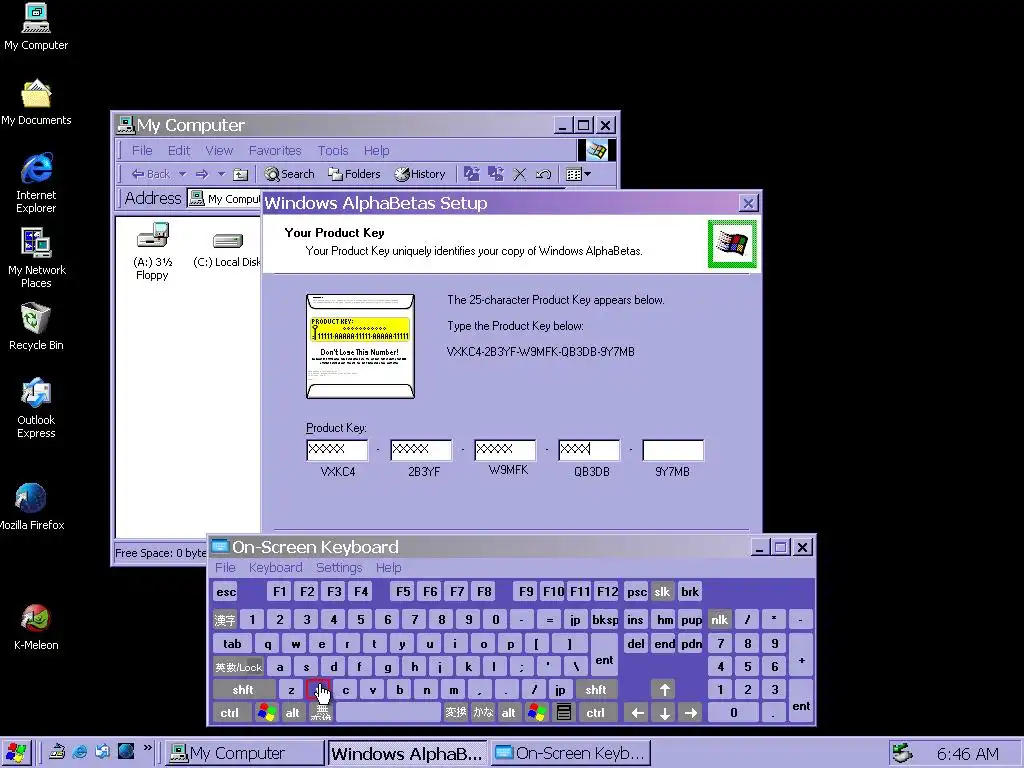Click the Undo icon in My Computer toolbar
1024x768 pixels.
pos(543,174)
